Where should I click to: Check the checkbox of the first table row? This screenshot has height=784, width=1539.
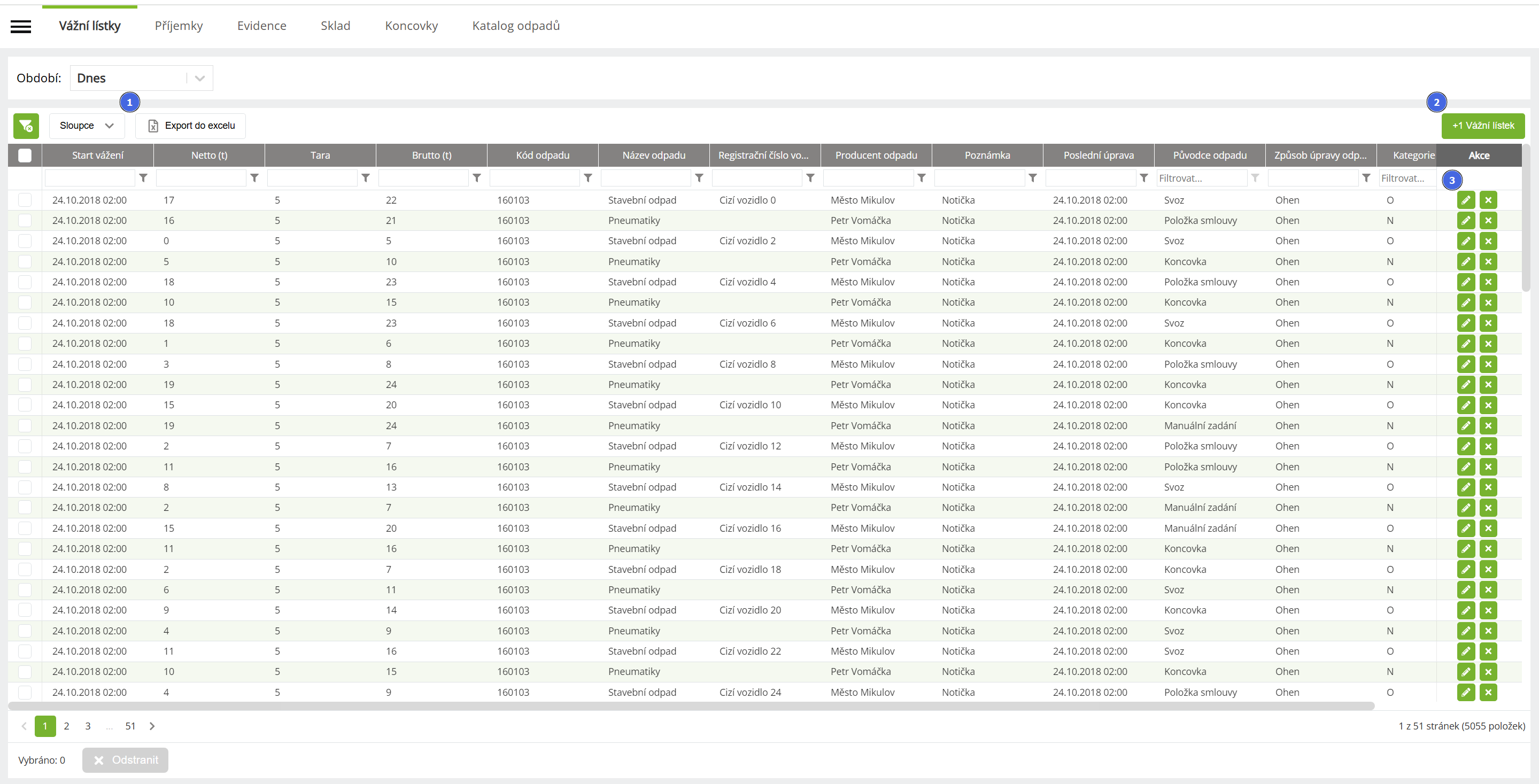pyautogui.click(x=25, y=200)
